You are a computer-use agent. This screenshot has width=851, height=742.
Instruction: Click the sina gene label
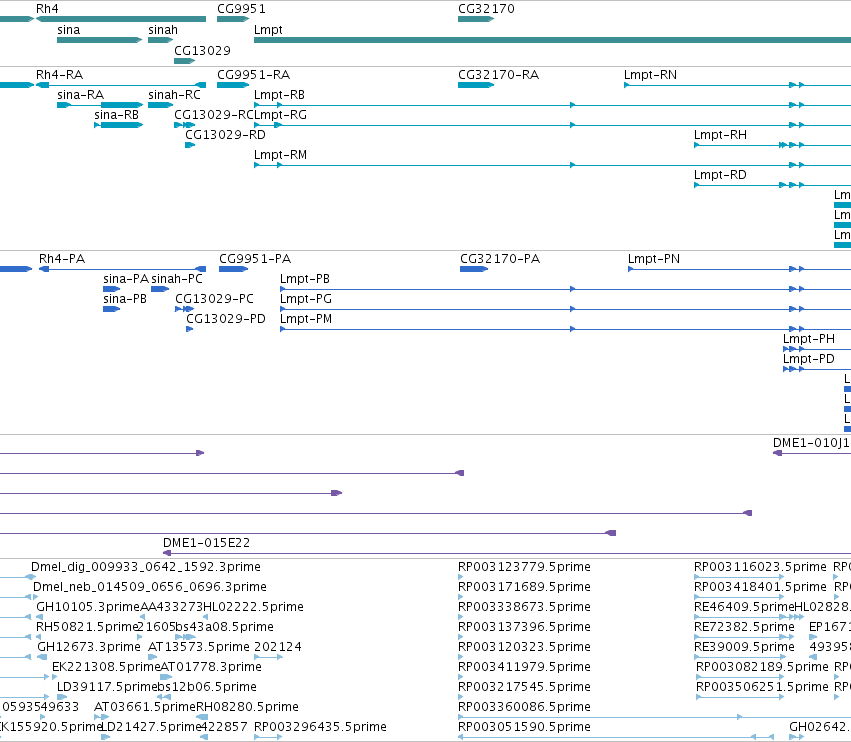pos(68,30)
